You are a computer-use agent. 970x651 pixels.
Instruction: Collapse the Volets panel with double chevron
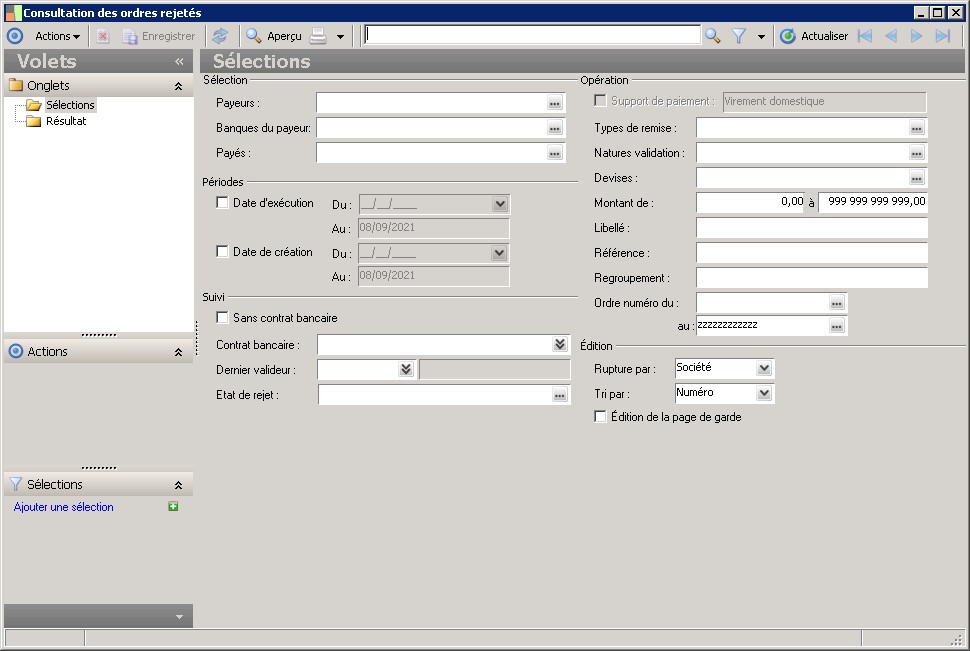(x=179, y=61)
